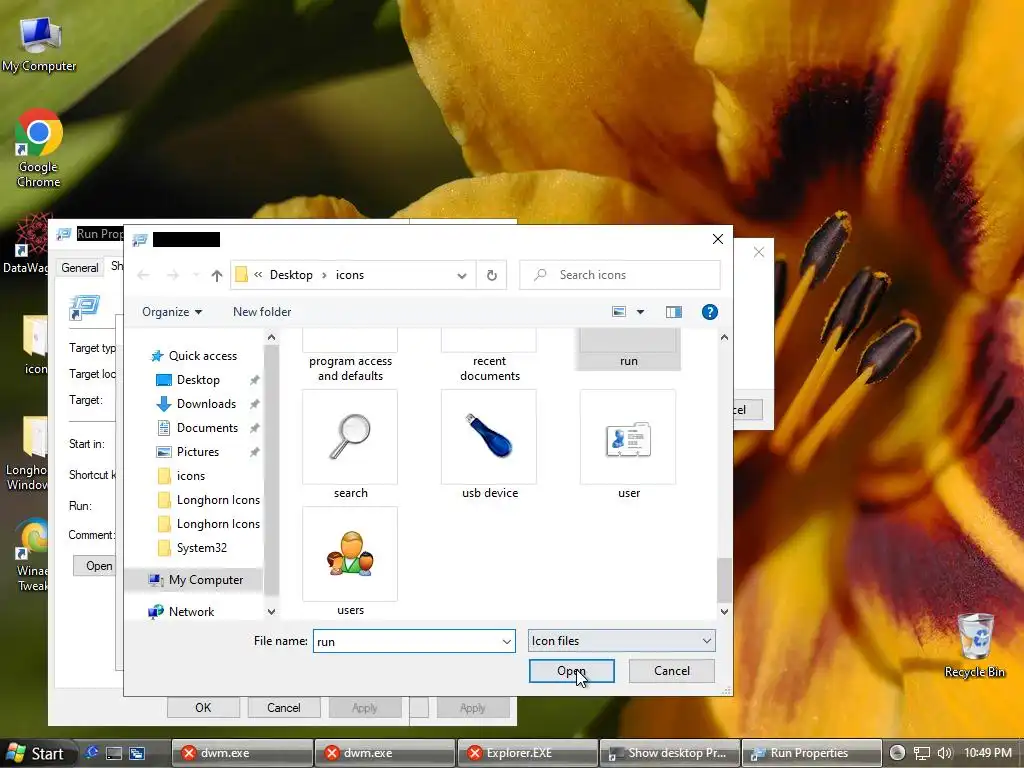Click the forward navigation arrow
The width and height of the screenshot is (1024, 768).
(173, 276)
